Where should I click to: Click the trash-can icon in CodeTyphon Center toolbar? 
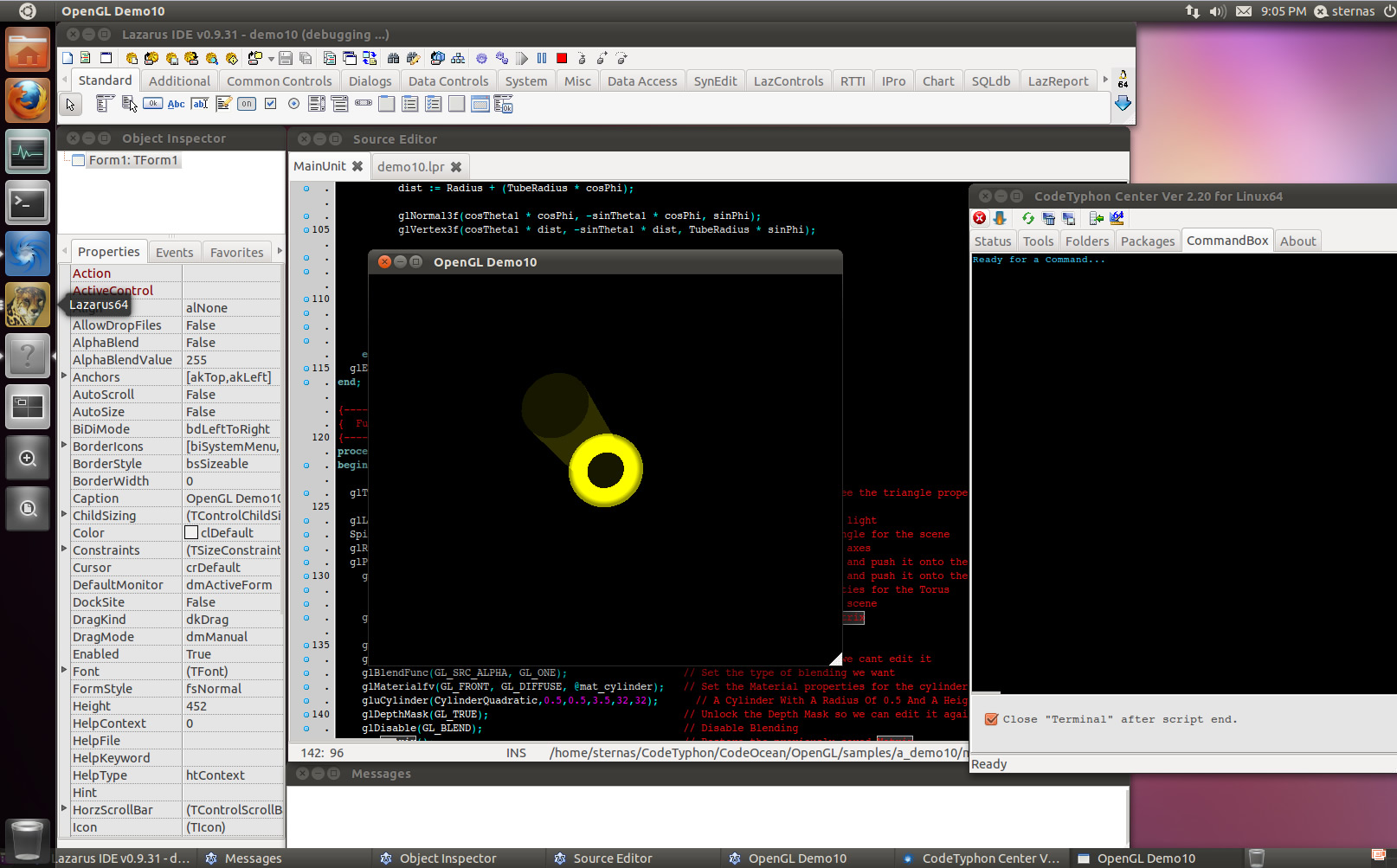pyautogui.click(x=1049, y=218)
